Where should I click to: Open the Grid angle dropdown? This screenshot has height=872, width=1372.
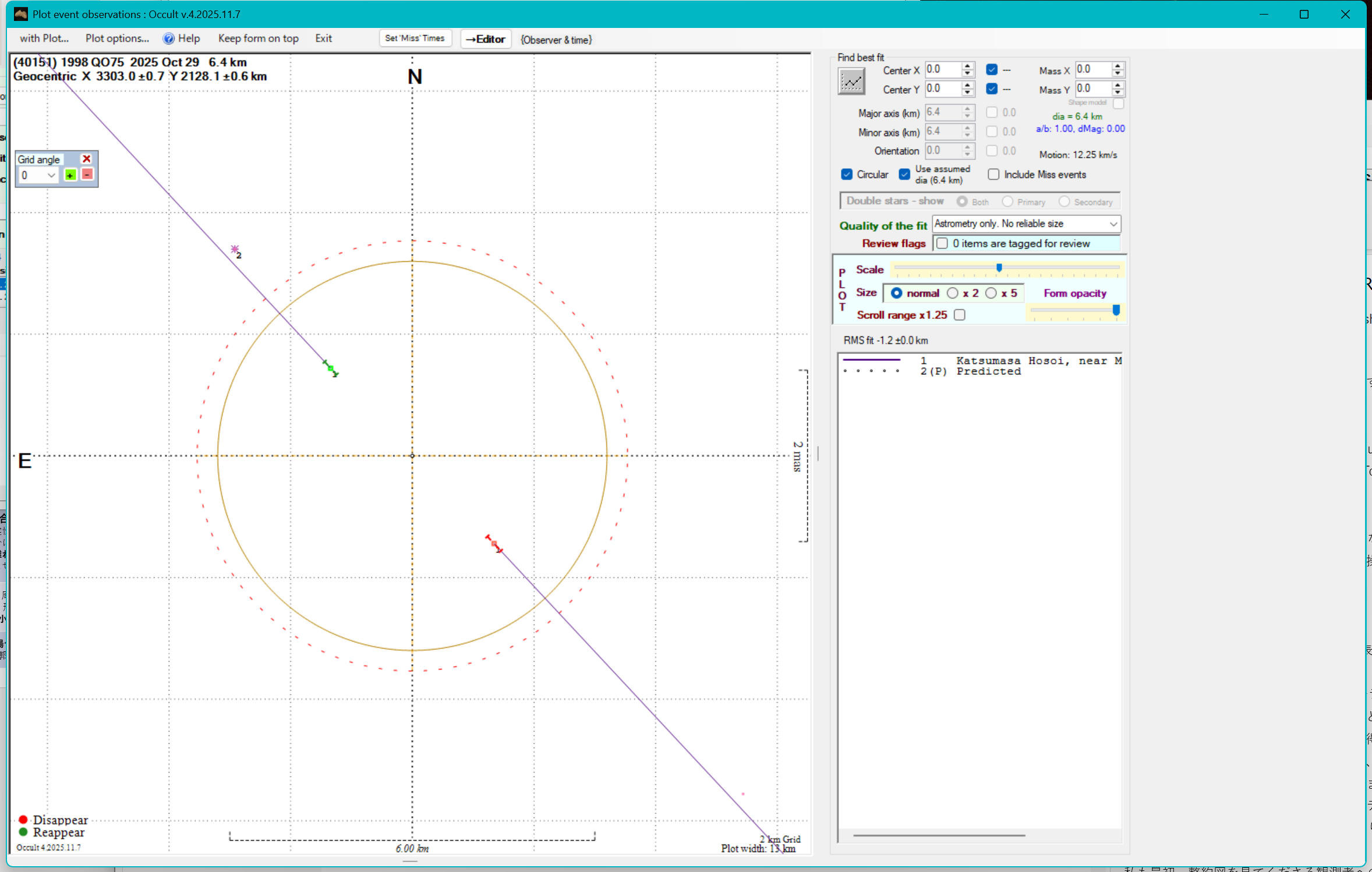click(x=51, y=175)
